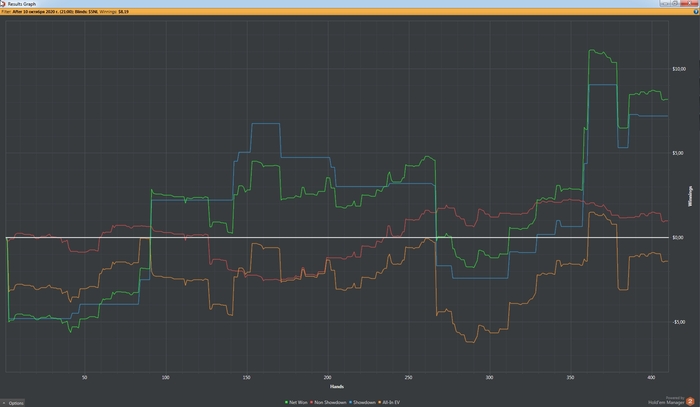This screenshot has height=407, width=700.
Task: Click the -$5,00 y-axis label
Action: coord(679,322)
